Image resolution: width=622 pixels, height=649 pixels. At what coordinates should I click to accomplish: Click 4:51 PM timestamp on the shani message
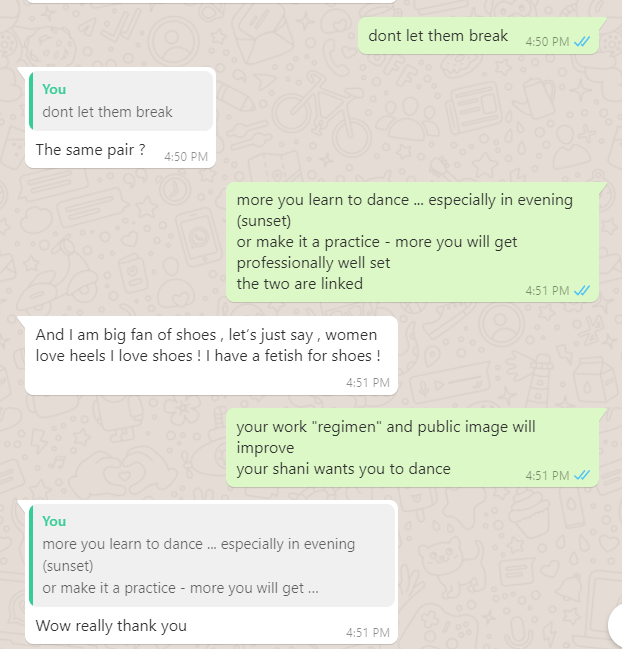[548, 476]
